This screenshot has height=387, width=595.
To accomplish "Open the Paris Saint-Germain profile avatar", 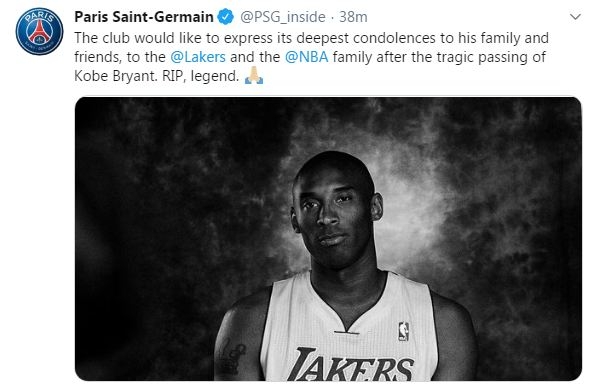I will [x=39, y=31].
